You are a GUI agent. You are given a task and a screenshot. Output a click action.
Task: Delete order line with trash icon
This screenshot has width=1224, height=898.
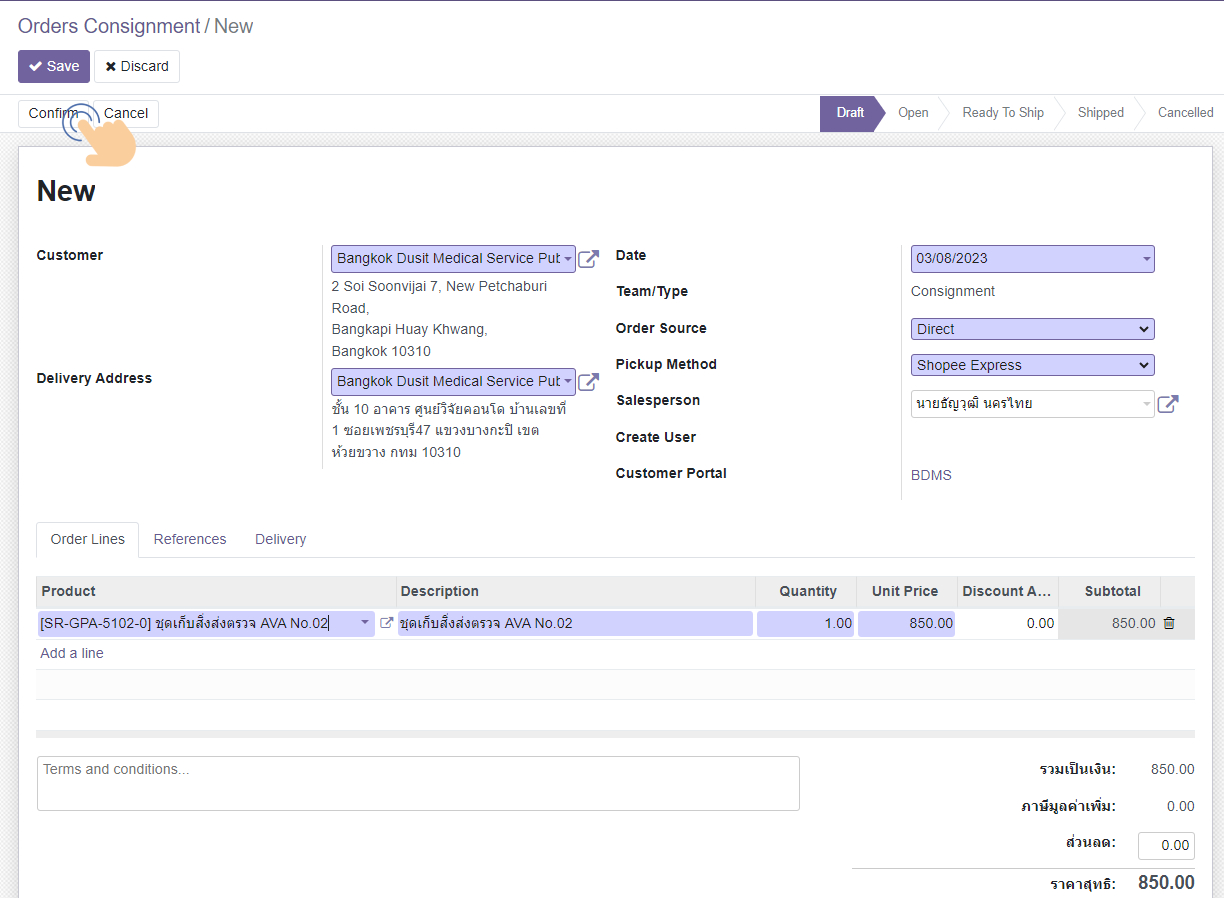tap(1169, 623)
